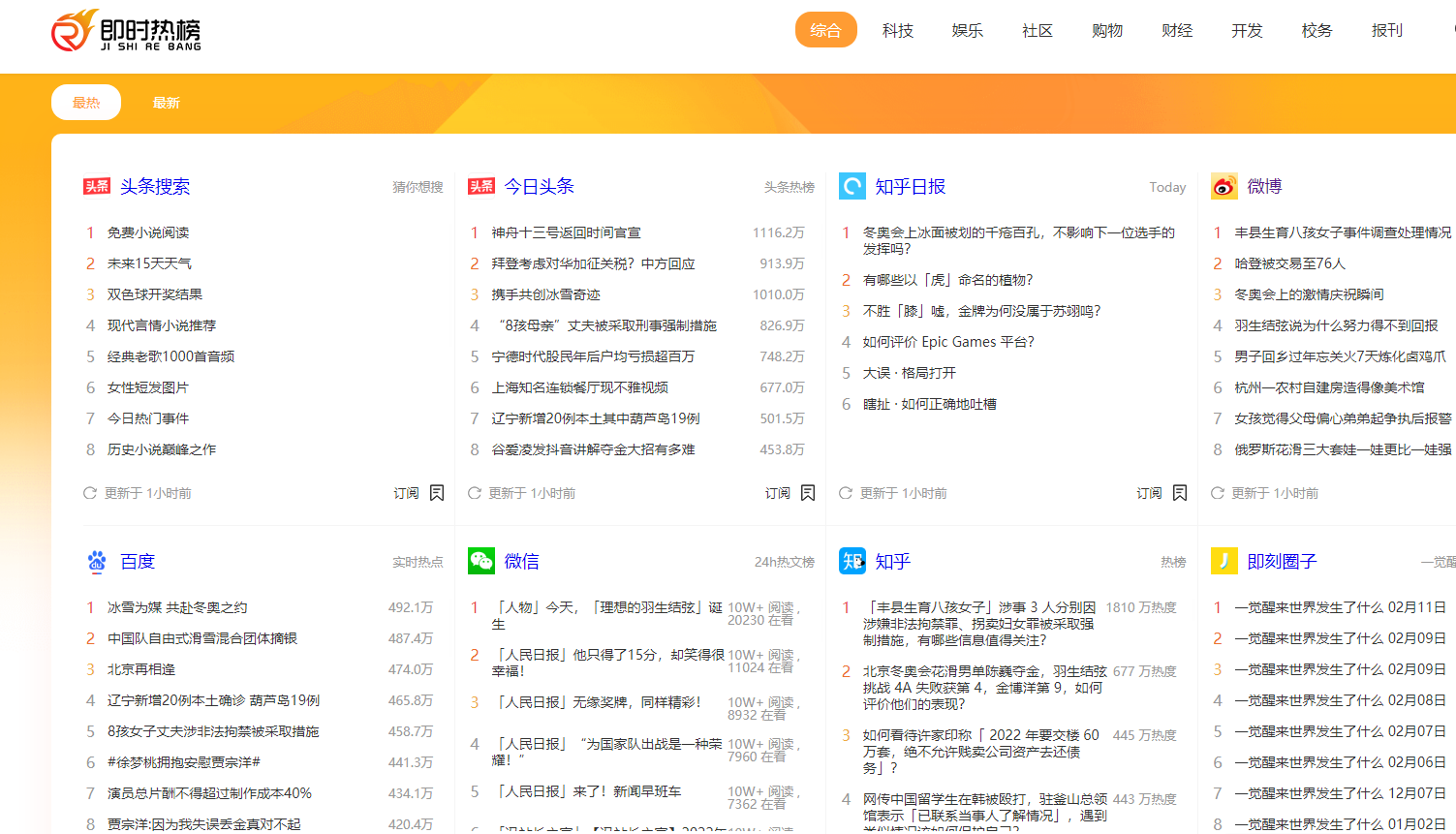Open the 百度 title link

138,561
